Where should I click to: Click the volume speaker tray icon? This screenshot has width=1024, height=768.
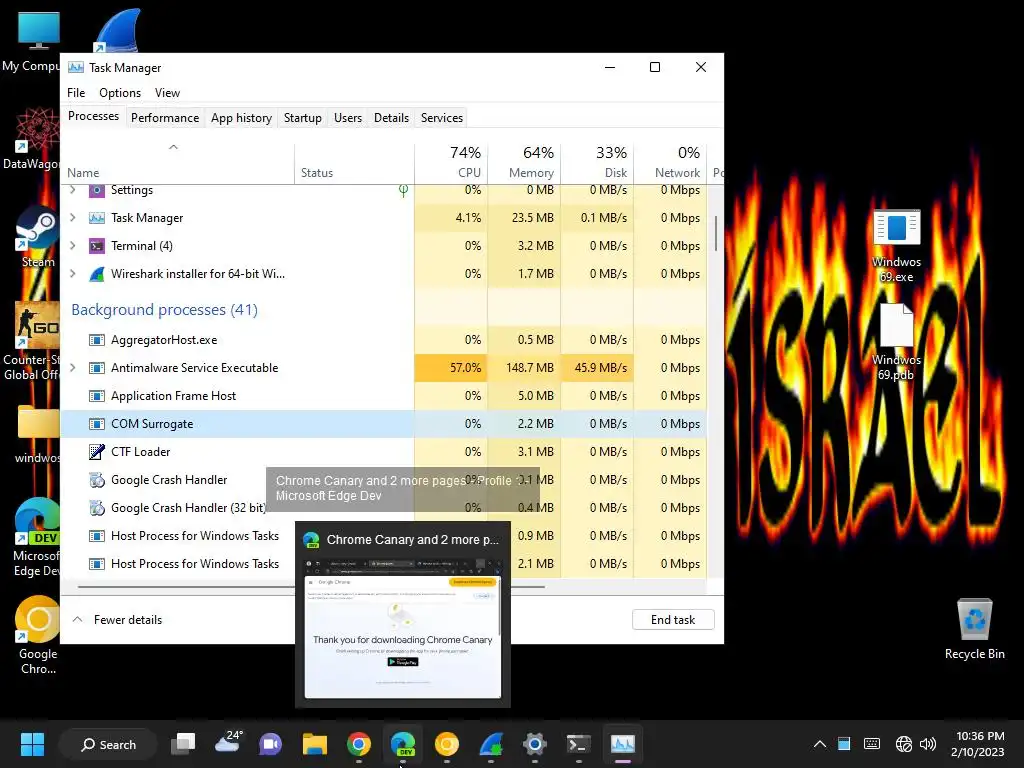(x=927, y=744)
